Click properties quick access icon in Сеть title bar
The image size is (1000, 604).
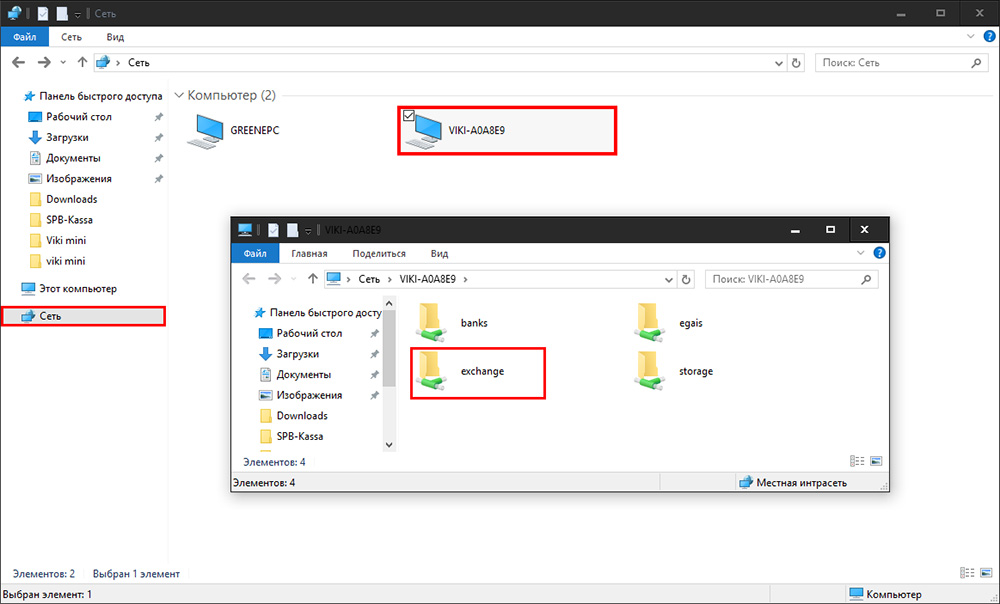[43, 13]
